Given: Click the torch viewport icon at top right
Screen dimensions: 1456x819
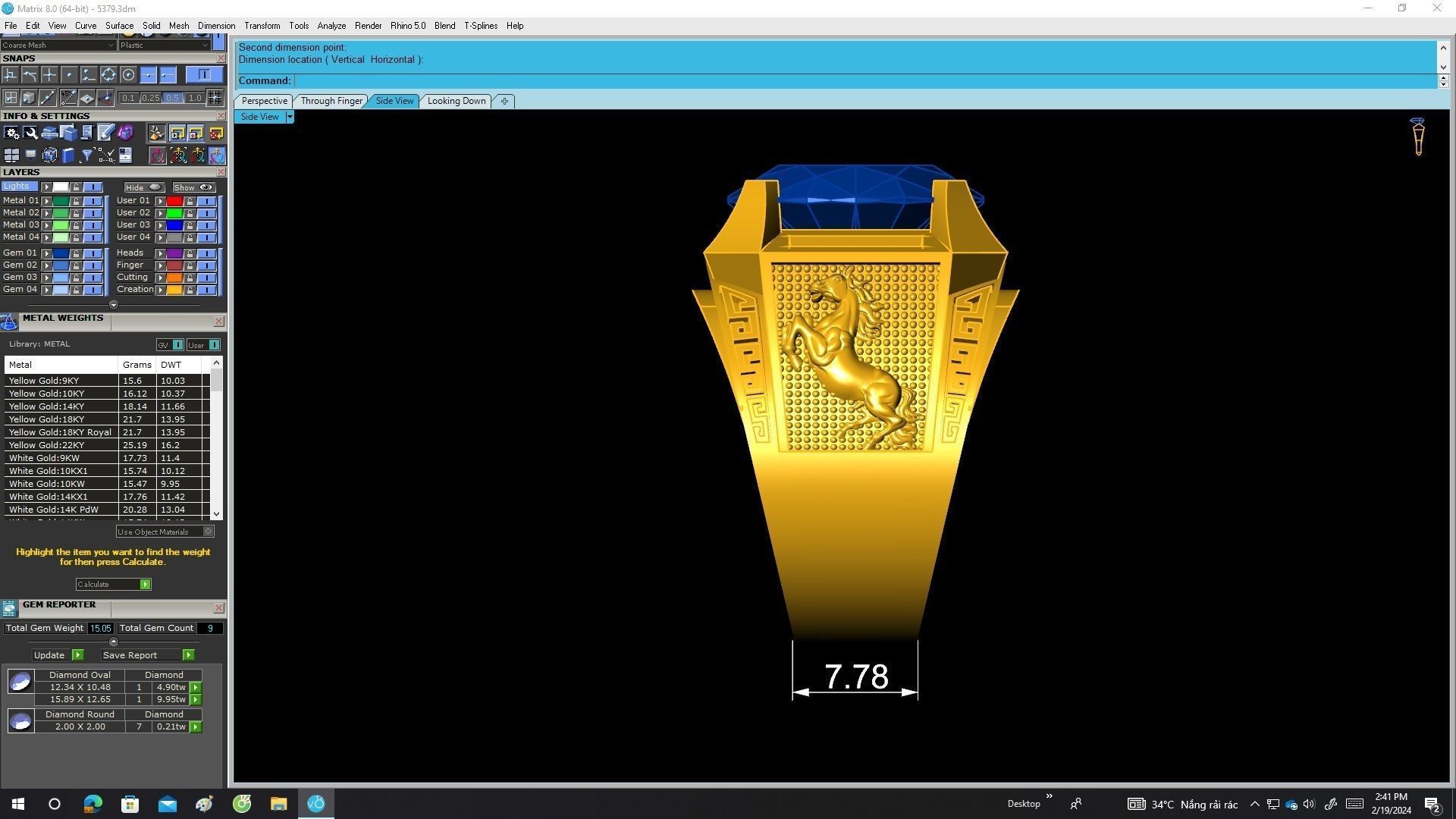Looking at the screenshot, I should [1417, 136].
